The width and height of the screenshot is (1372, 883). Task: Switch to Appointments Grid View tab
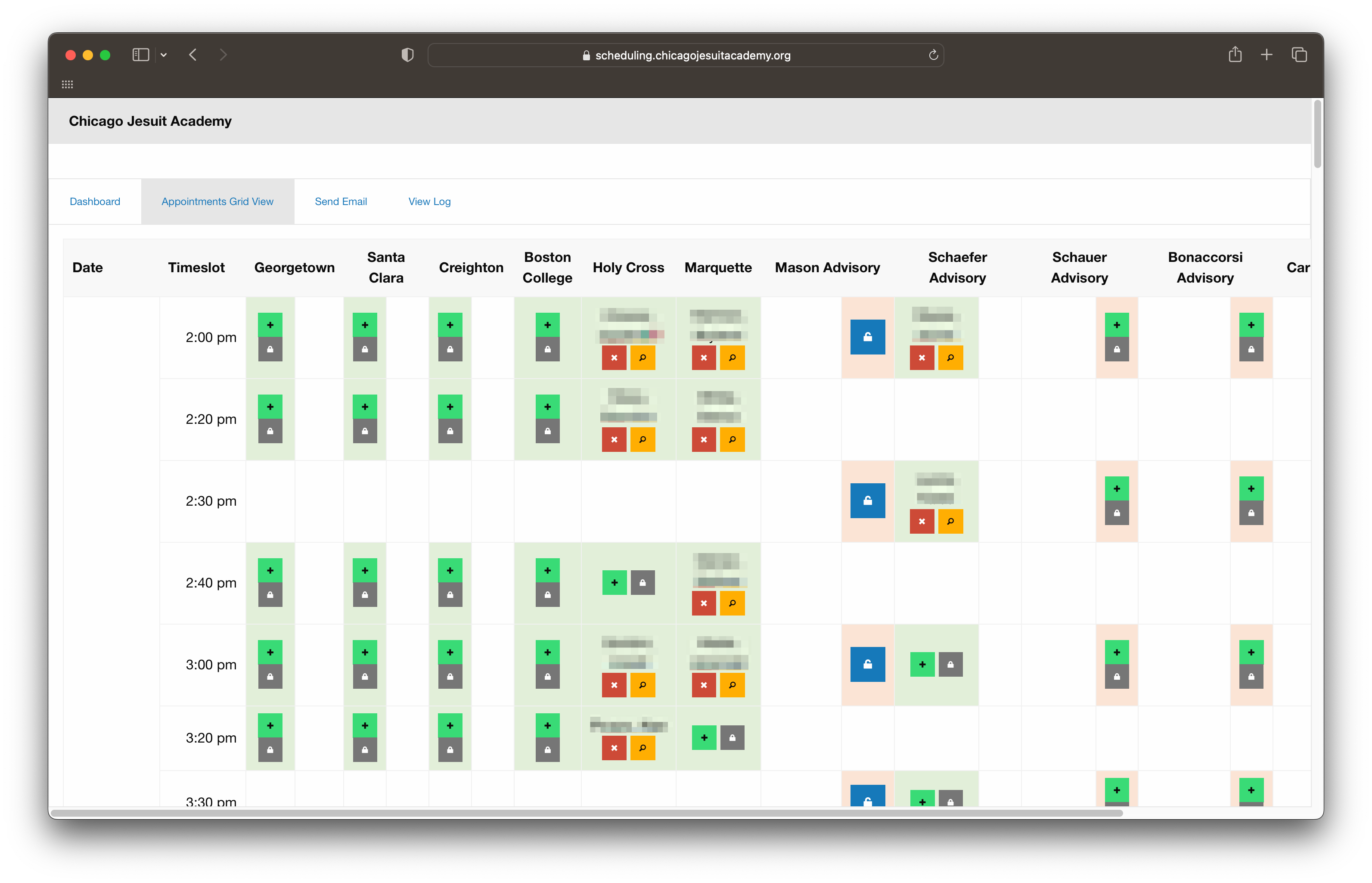[217, 202]
